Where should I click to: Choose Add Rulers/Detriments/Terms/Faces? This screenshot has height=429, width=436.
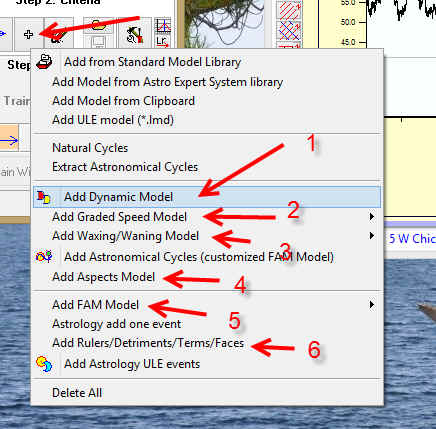click(x=148, y=343)
